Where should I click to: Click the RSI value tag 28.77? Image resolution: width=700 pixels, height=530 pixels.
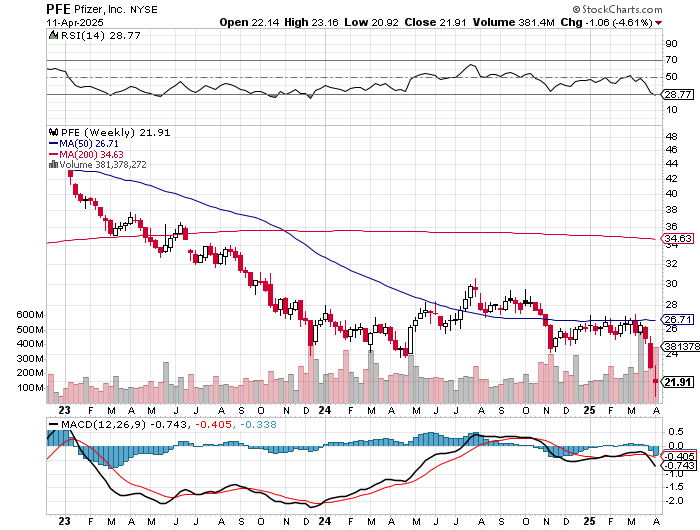tap(678, 94)
